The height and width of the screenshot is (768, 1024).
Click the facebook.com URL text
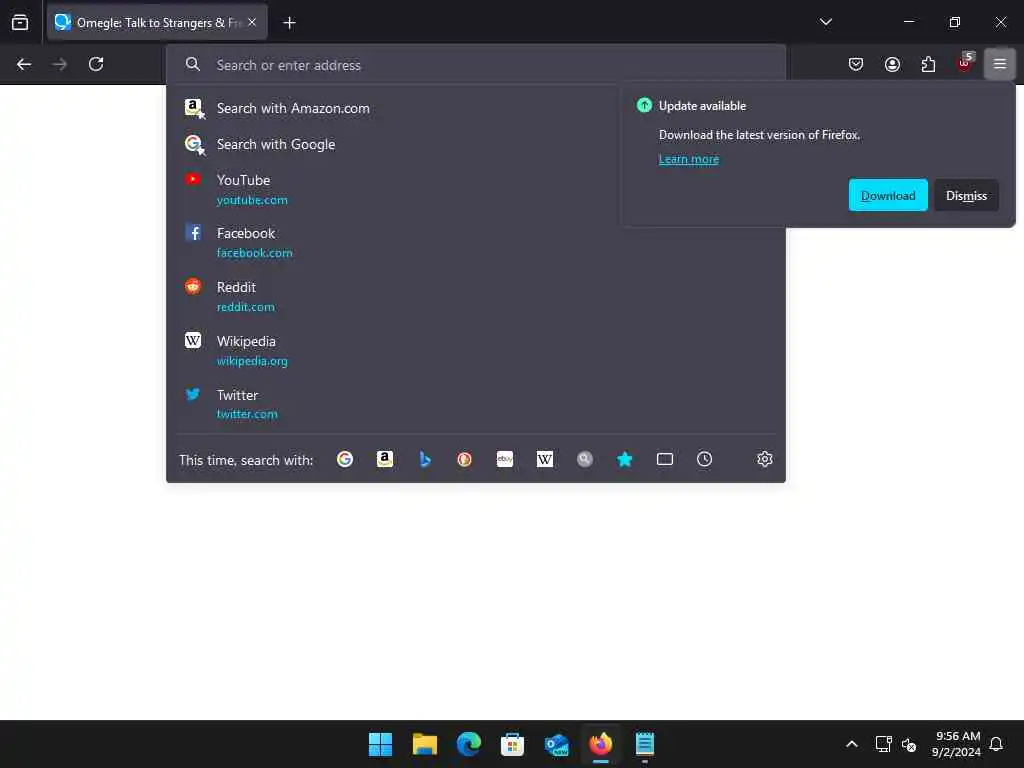(x=255, y=253)
